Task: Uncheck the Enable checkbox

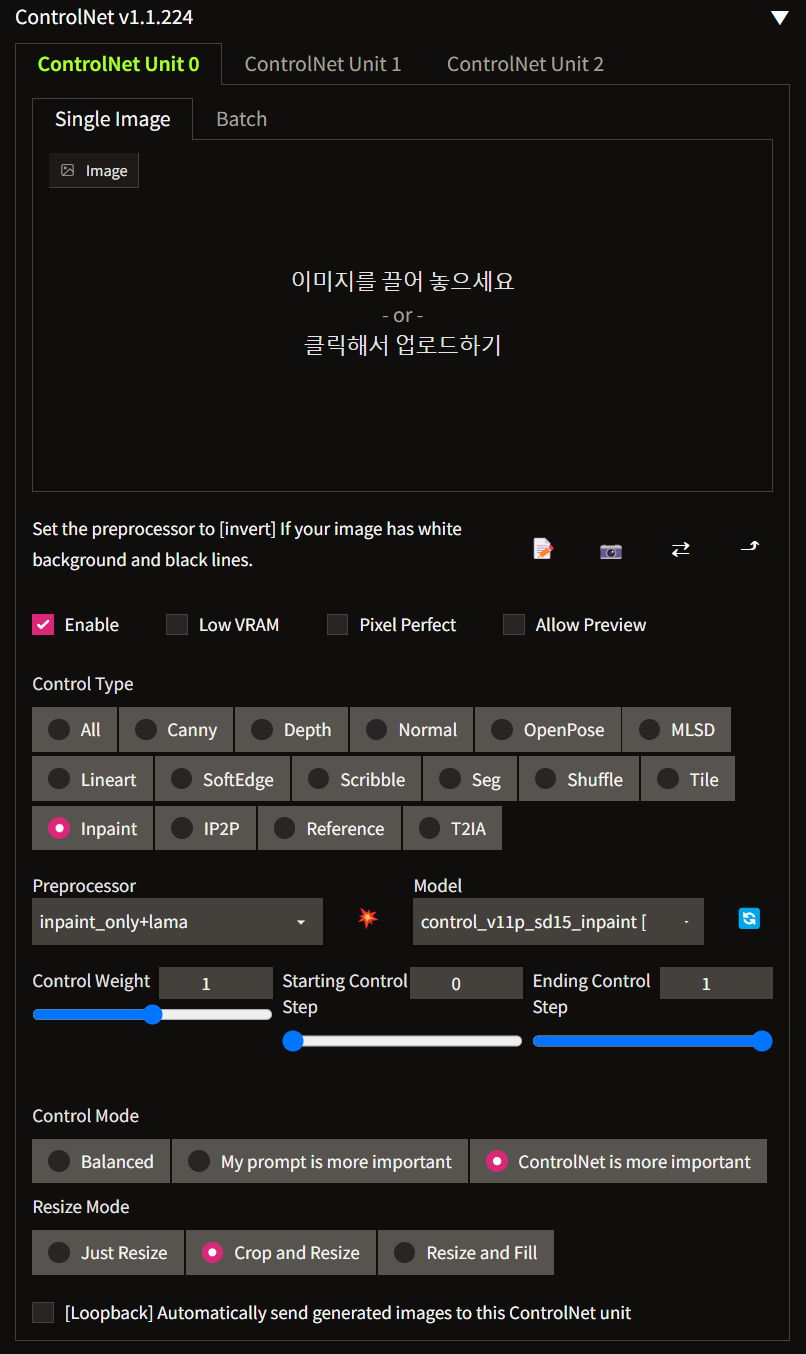Action: coord(43,625)
